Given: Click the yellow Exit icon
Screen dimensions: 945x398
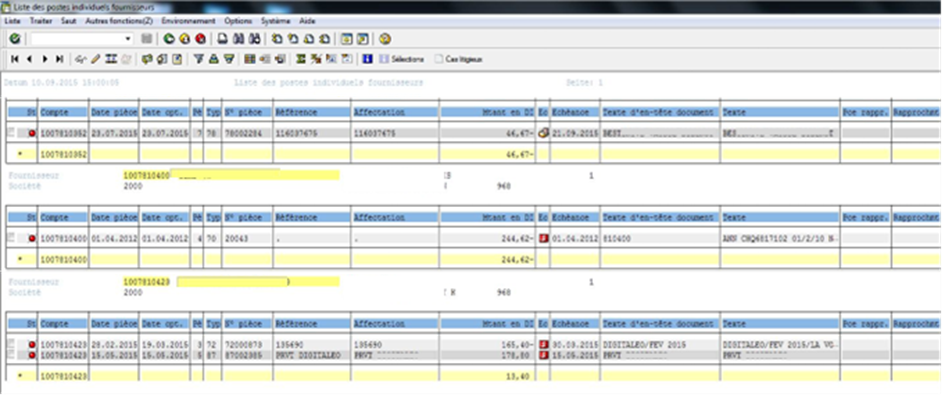Looking at the screenshot, I should tap(185, 39).
